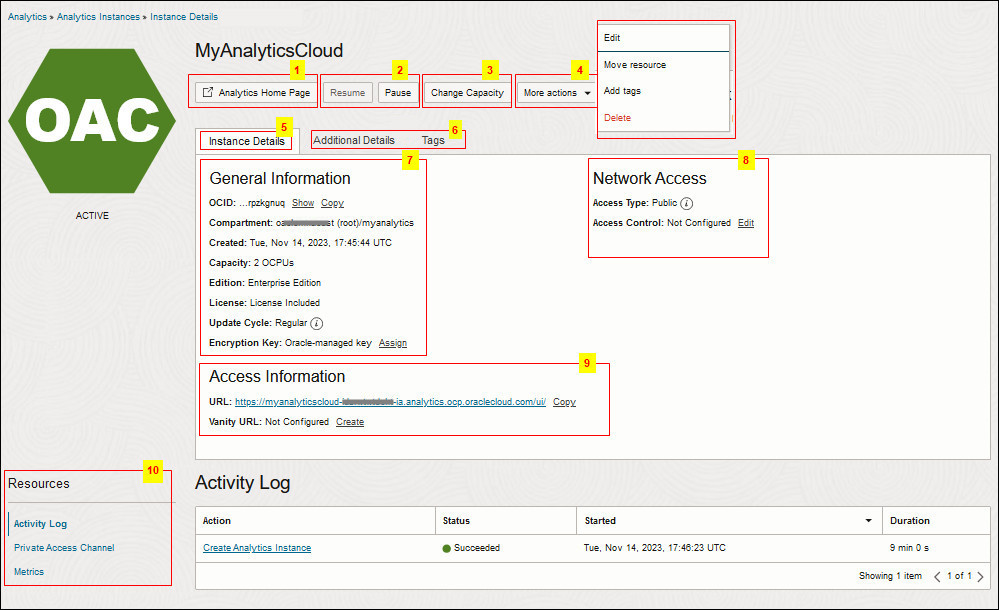This screenshot has height=610, width=999.
Task: Open Metrics in the Resources panel
Action: [x=28, y=571]
